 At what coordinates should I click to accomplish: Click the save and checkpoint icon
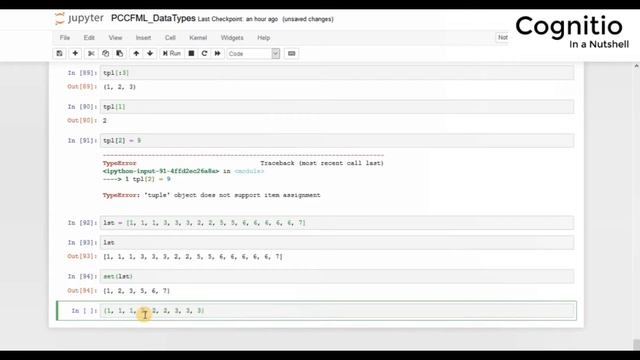(x=60, y=53)
